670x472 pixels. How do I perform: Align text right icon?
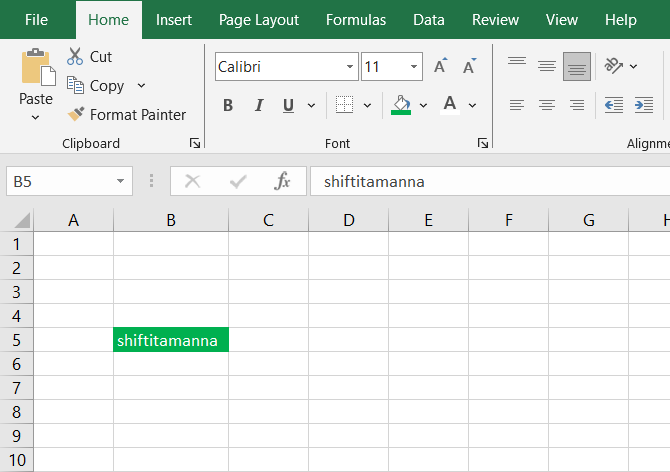point(577,105)
